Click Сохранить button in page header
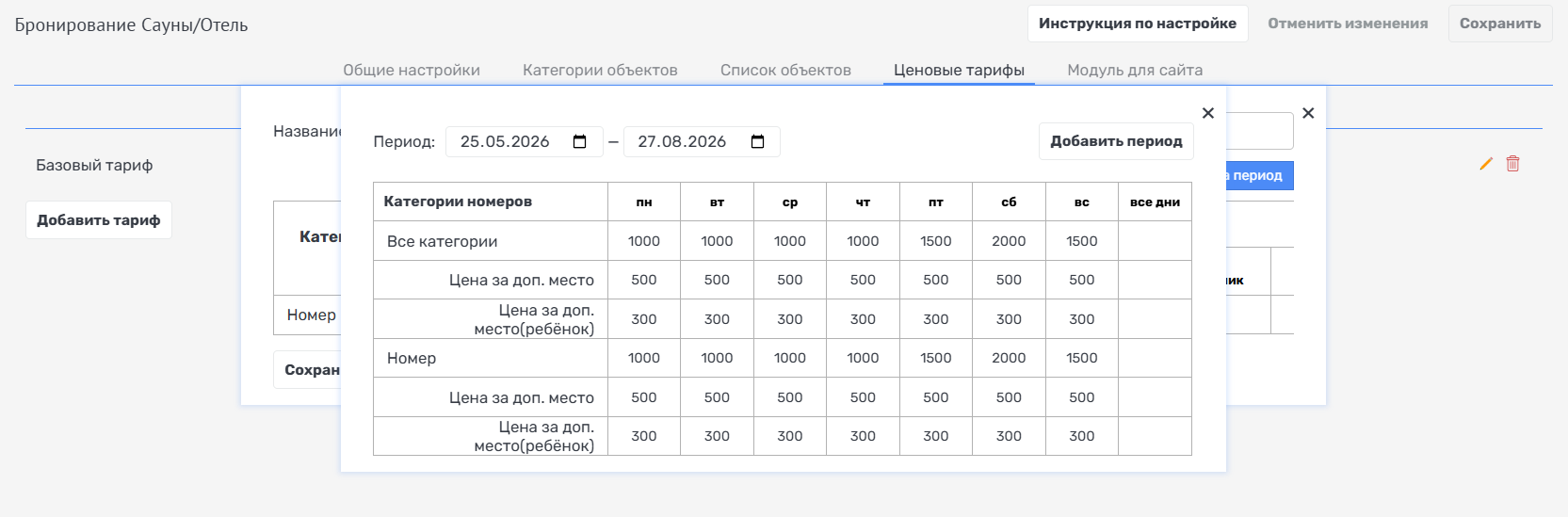 coord(1500,24)
